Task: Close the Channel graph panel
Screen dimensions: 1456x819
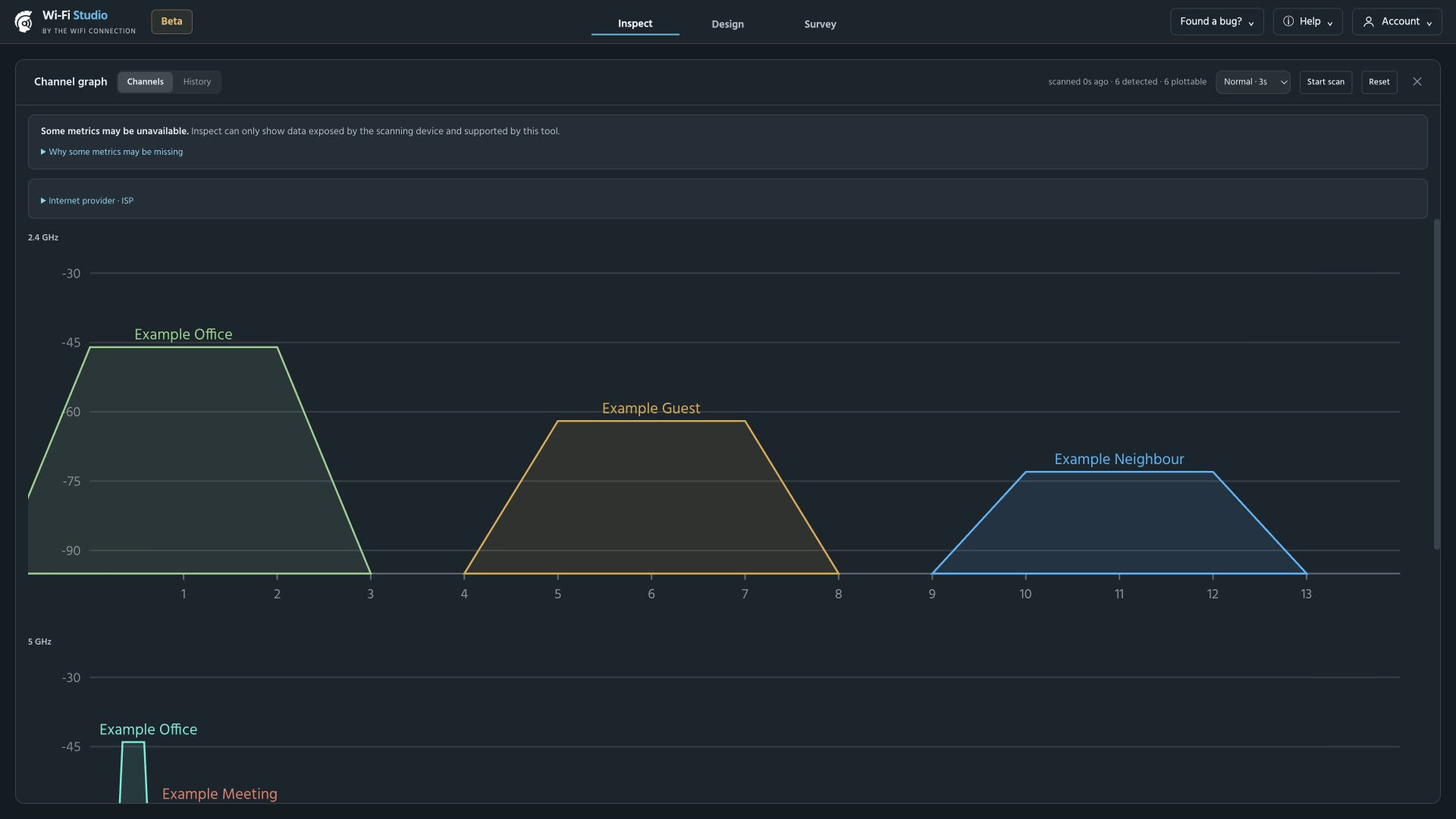Action: 1417,82
